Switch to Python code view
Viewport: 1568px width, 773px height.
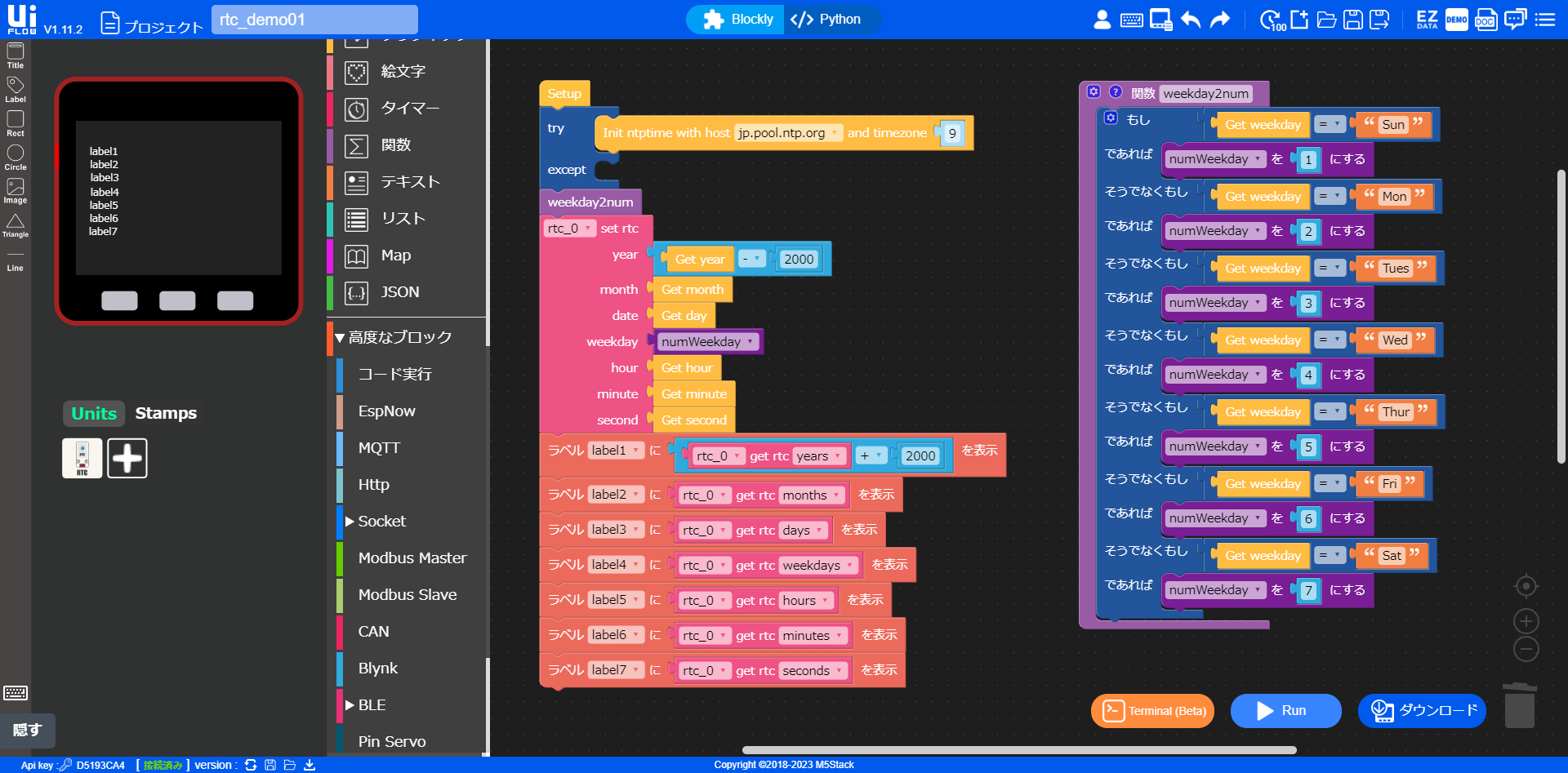pos(826,20)
